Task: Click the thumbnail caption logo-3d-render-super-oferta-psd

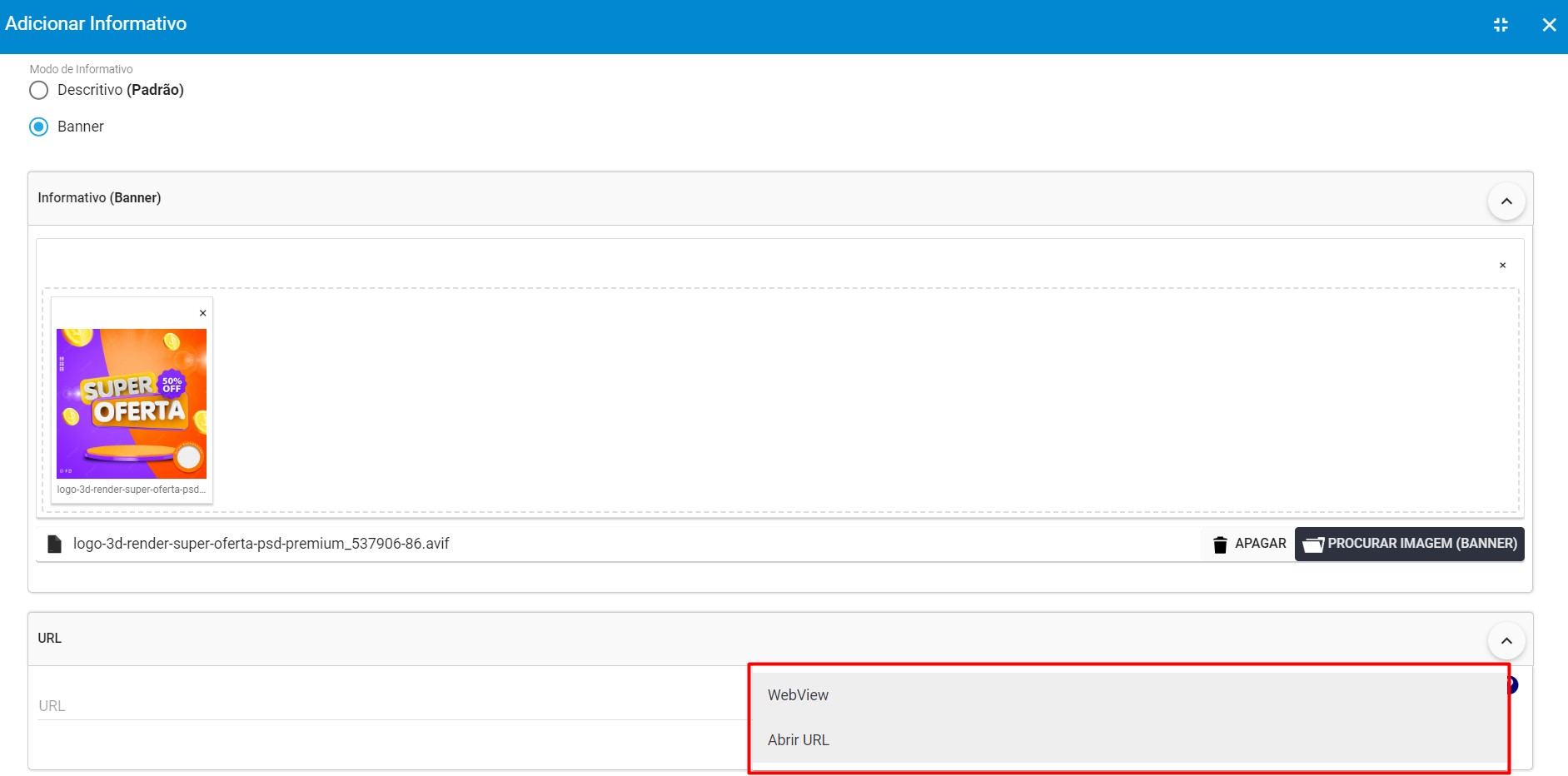Action: click(x=132, y=490)
